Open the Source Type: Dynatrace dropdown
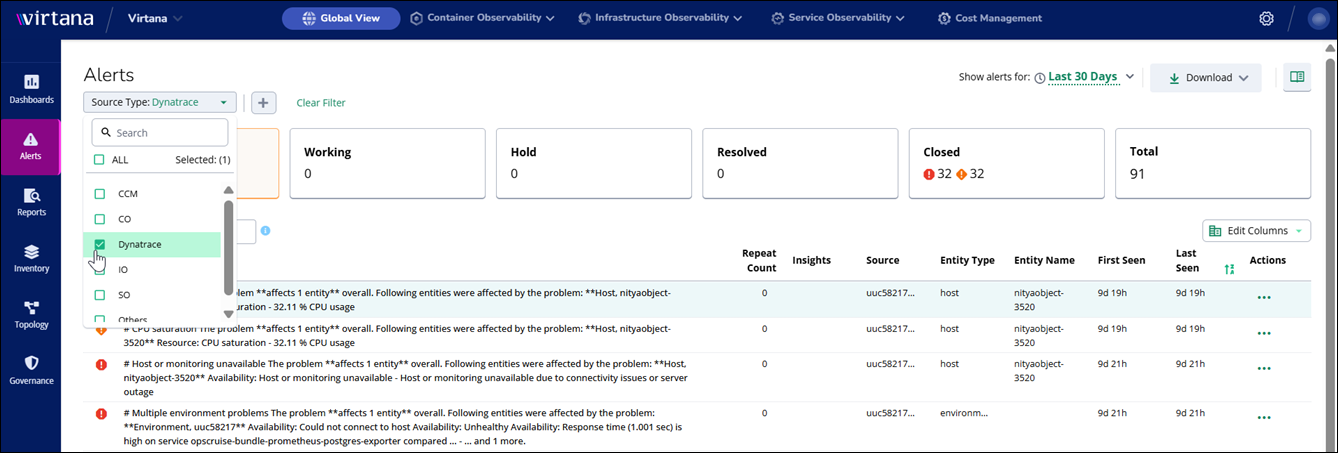This screenshot has width=1338, height=453. (x=160, y=102)
